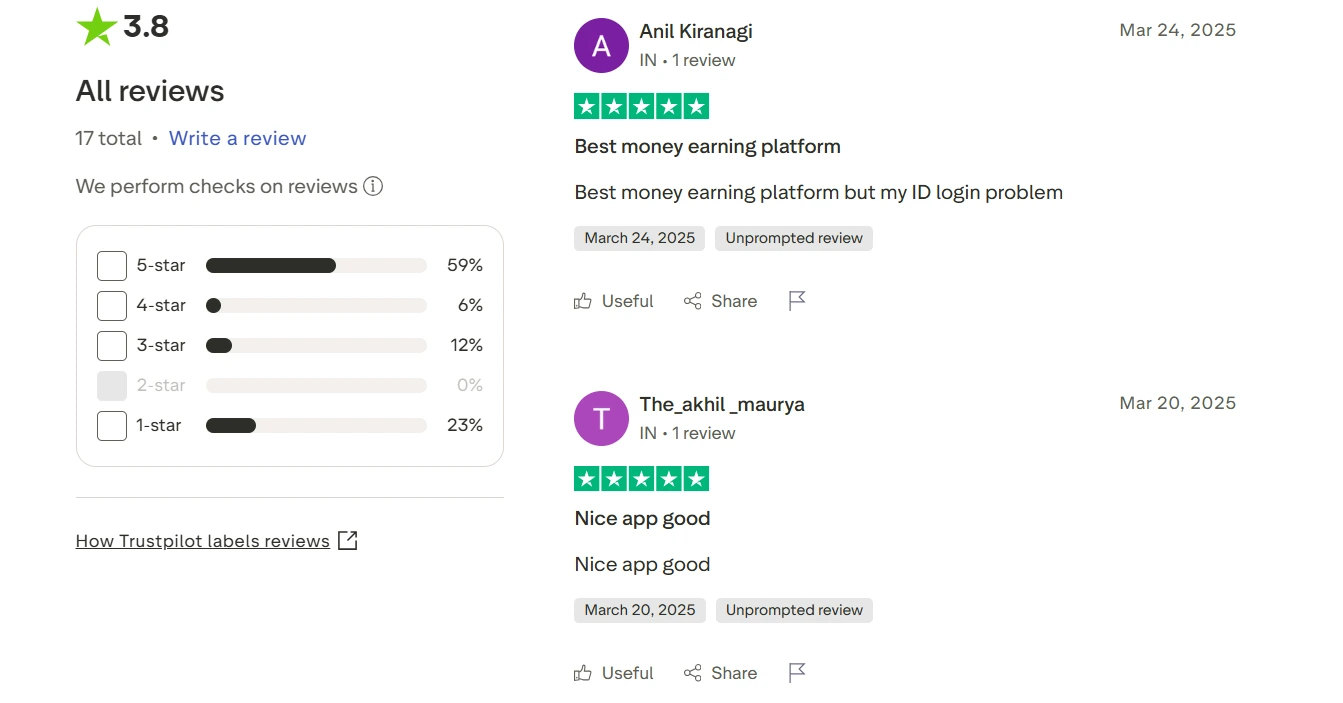
Task: Open The_akhil_maurya profile name
Action: click(722, 404)
